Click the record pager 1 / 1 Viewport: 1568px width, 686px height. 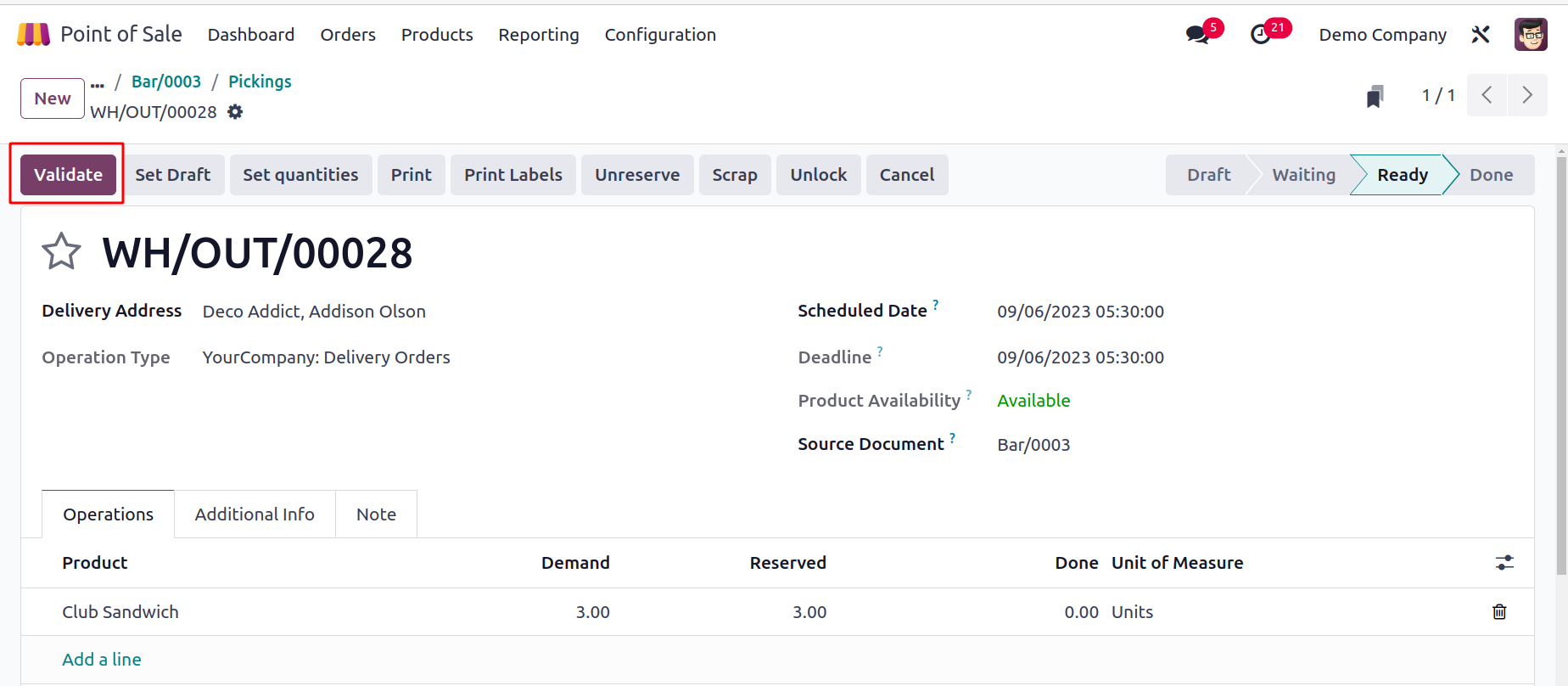[x=1438, y=95]
